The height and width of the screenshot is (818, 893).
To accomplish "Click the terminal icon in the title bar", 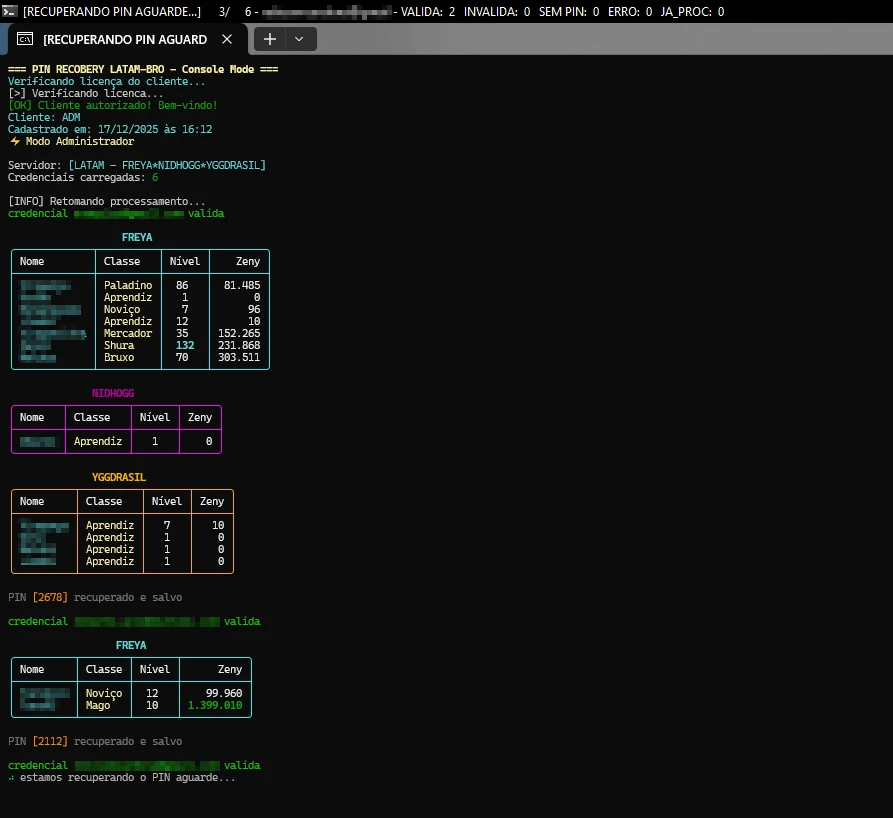I will (10, 11).
